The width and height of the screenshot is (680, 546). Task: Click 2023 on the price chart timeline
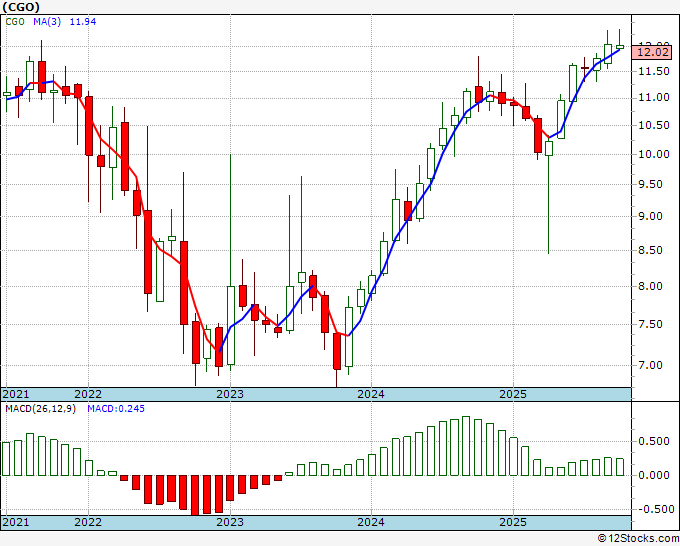[230, 394]
